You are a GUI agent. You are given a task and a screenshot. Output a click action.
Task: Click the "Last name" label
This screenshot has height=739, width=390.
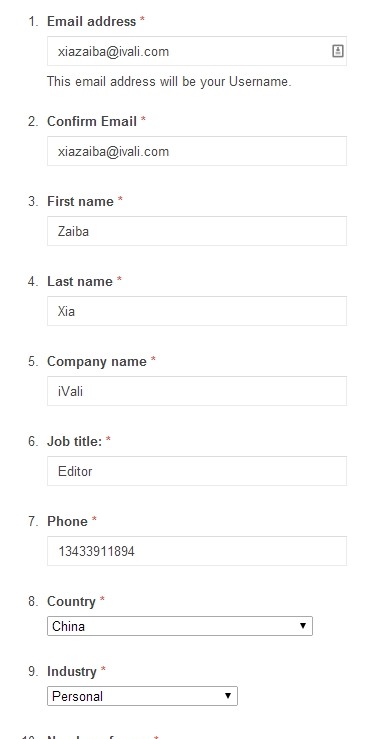(80, 281)
